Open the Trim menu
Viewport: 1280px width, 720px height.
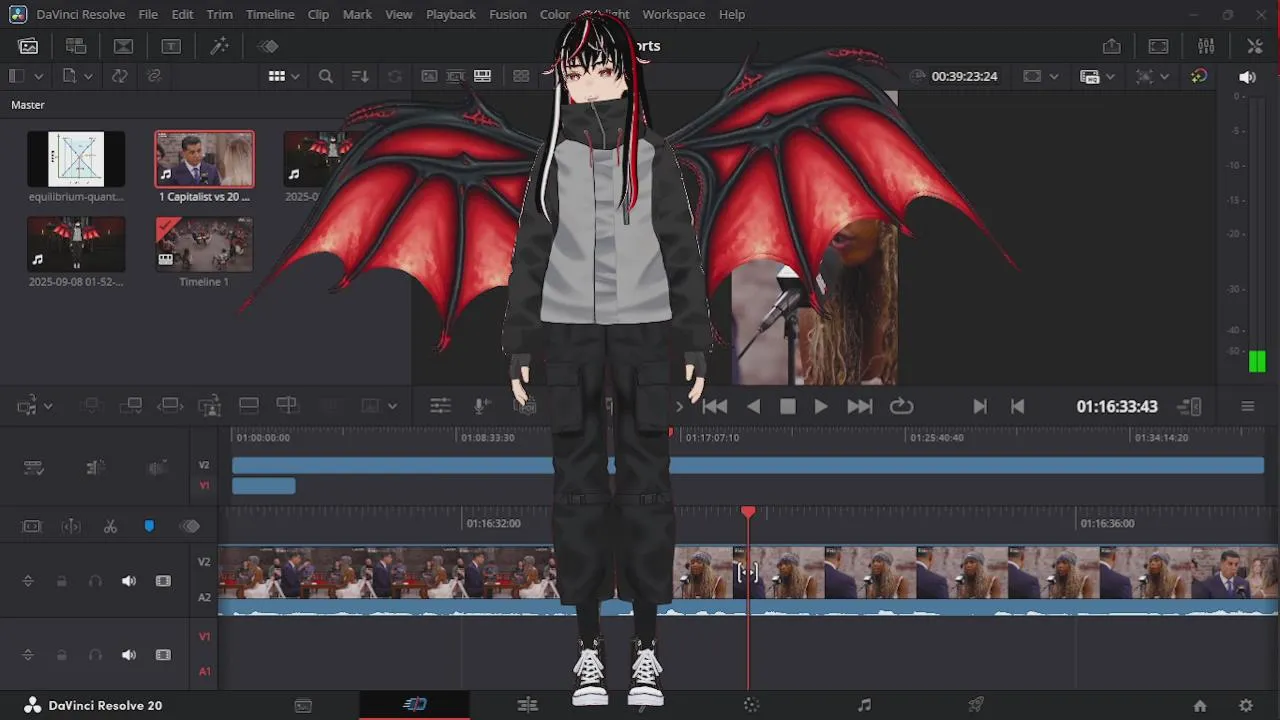219,15
